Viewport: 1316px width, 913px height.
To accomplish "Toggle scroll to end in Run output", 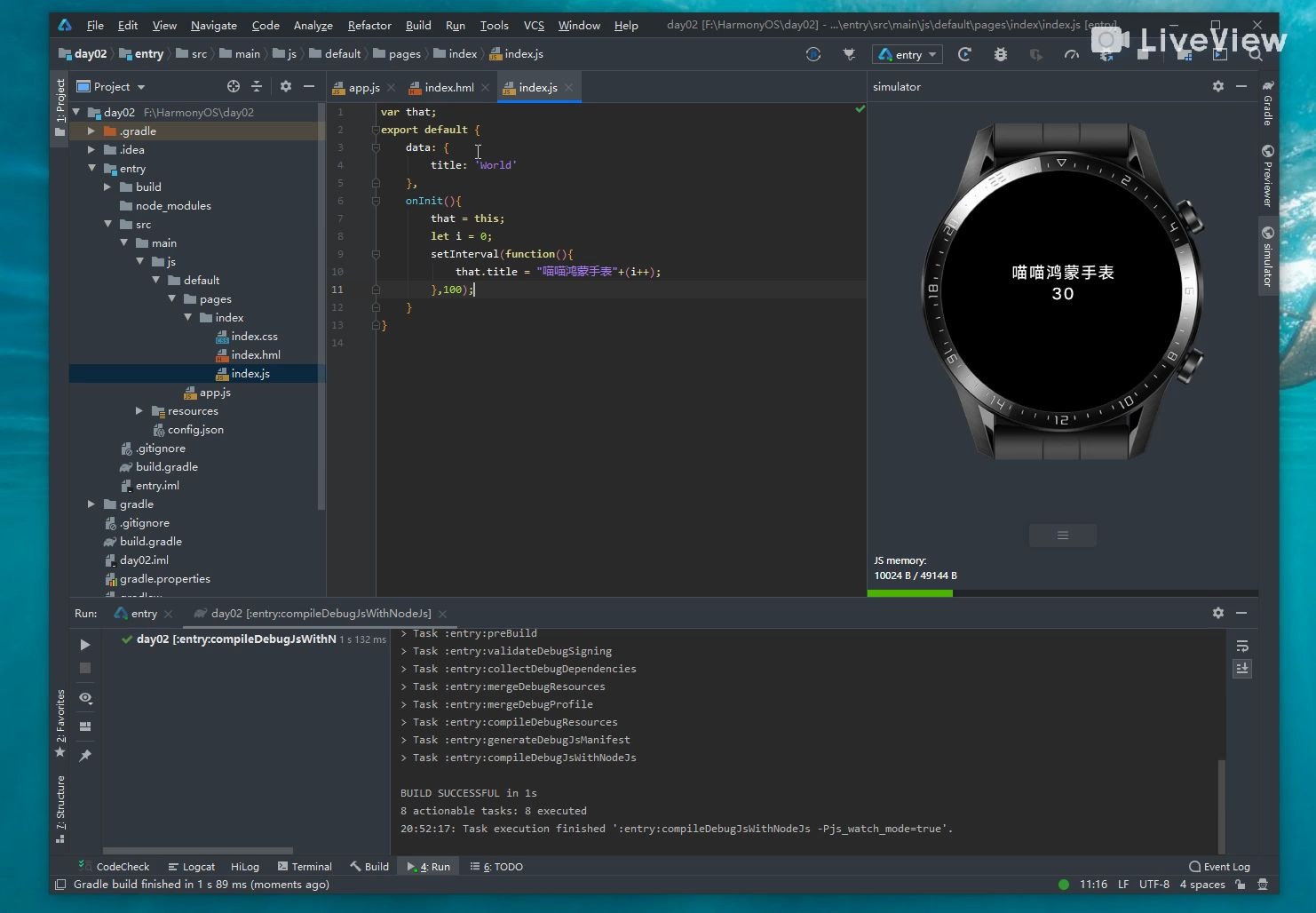I will tap(1242, 669).
